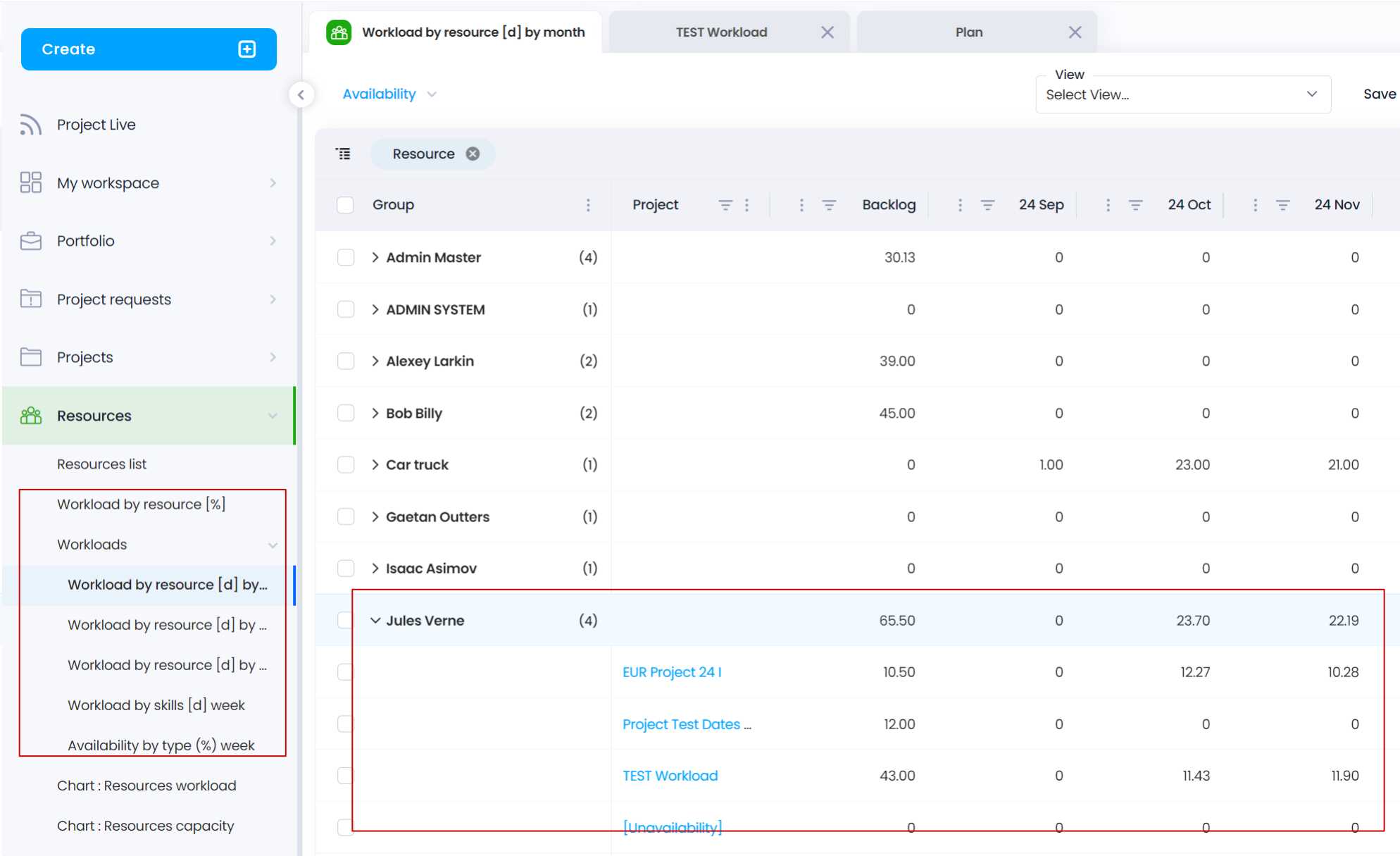Check the ADMIN SYSTEM row checkbox
Viewport: 1400px width, 856px height.
[x=345, y=309]
